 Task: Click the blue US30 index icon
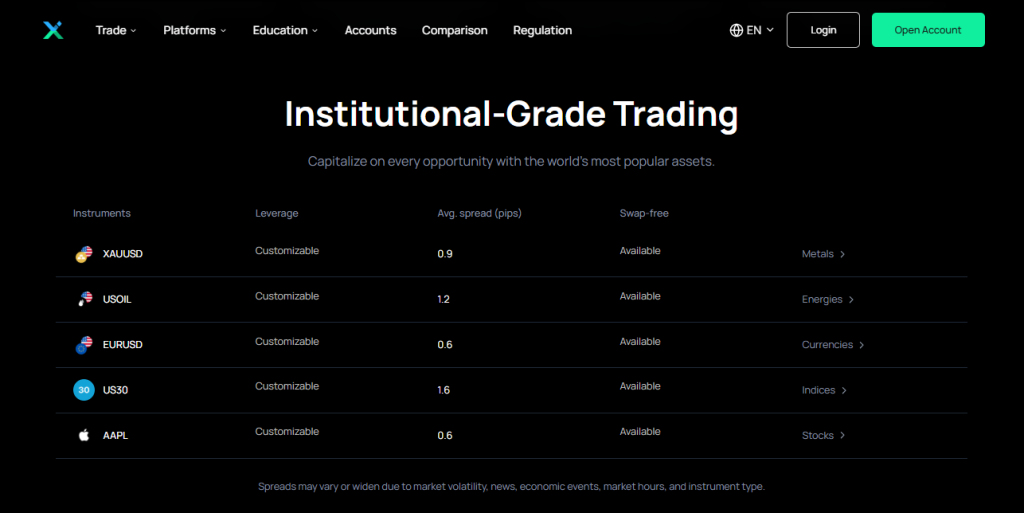(84, 390)
